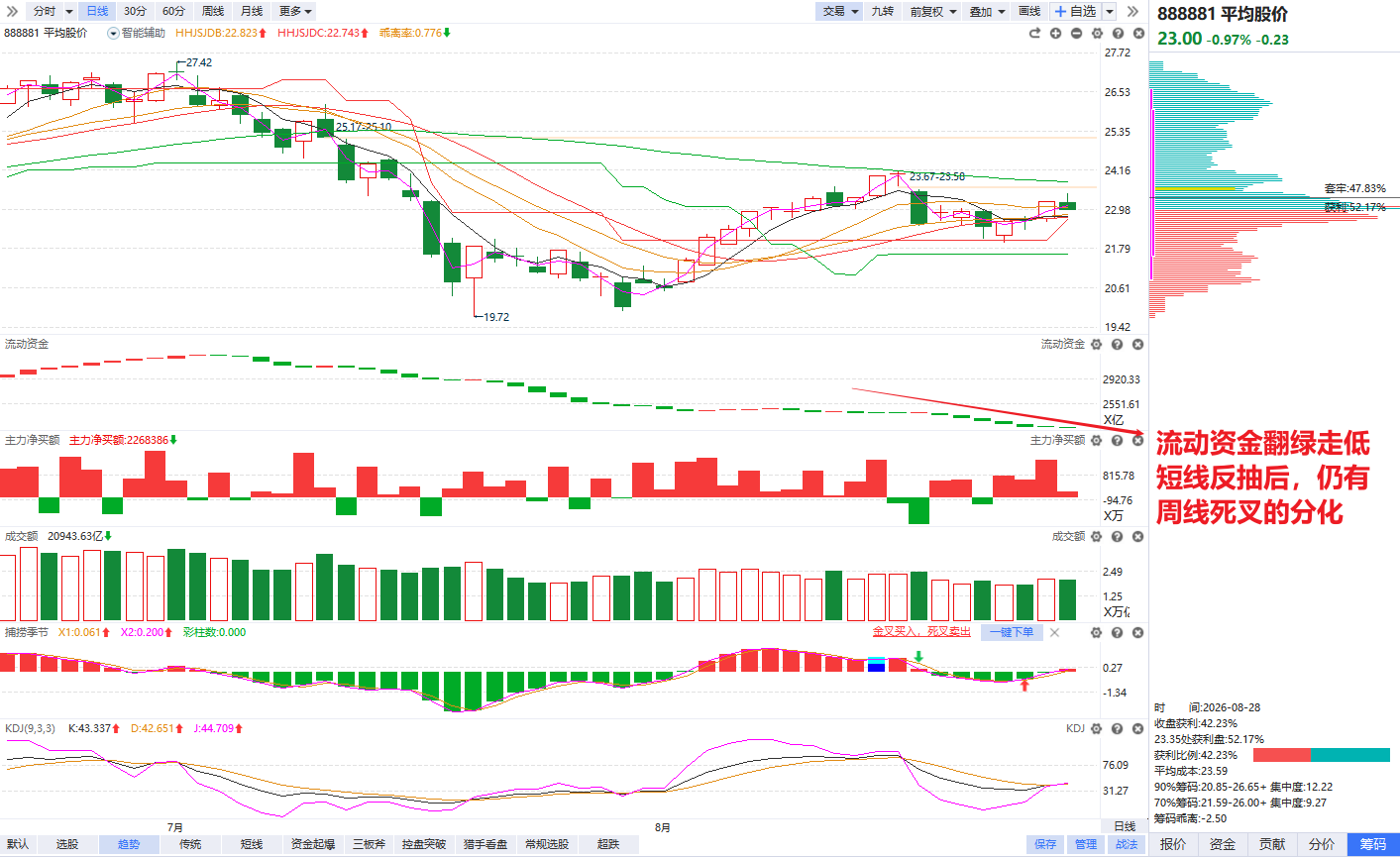
Task: Open the dropdown arrow beside 自选
Action: point(1110,11)
